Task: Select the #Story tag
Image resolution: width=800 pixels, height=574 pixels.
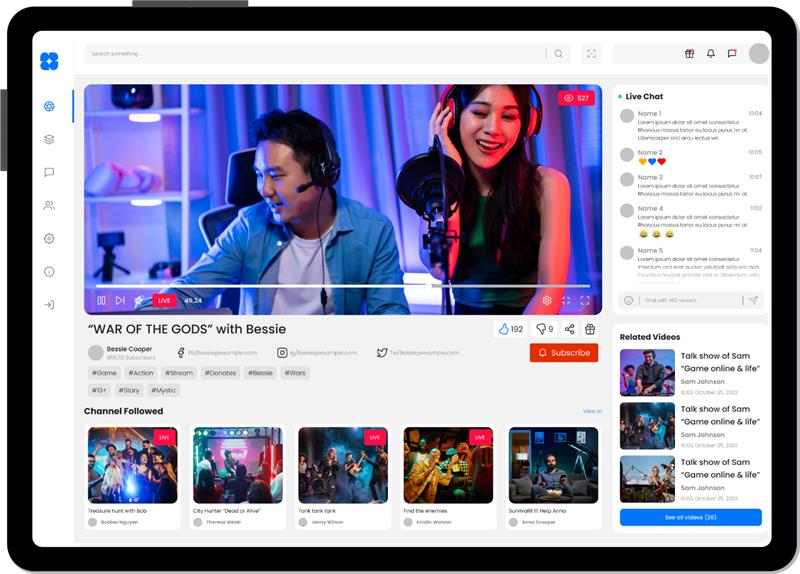Action: (129, 390)
